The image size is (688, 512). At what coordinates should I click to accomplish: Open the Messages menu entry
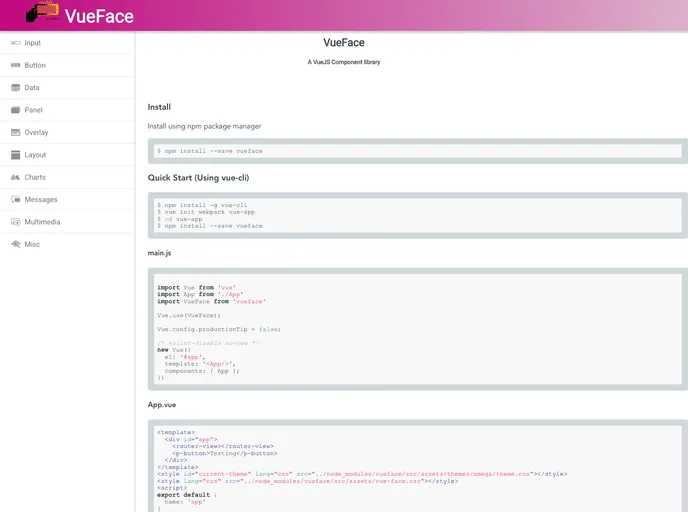coord(41,199)
